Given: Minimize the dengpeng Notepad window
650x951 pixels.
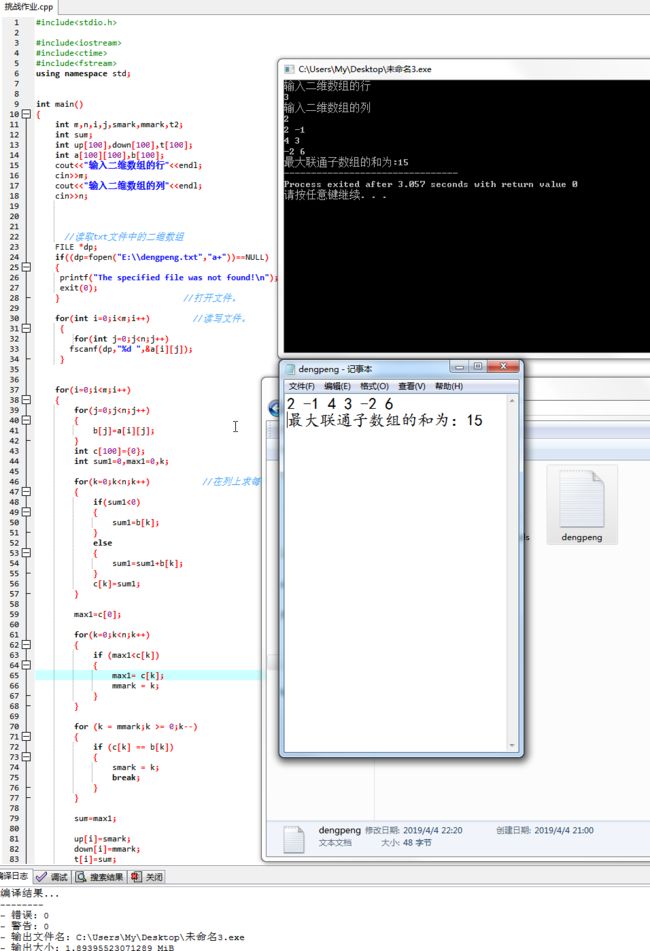Looking at the screenshot, I should pyautogui.click(x=459, y=366).
